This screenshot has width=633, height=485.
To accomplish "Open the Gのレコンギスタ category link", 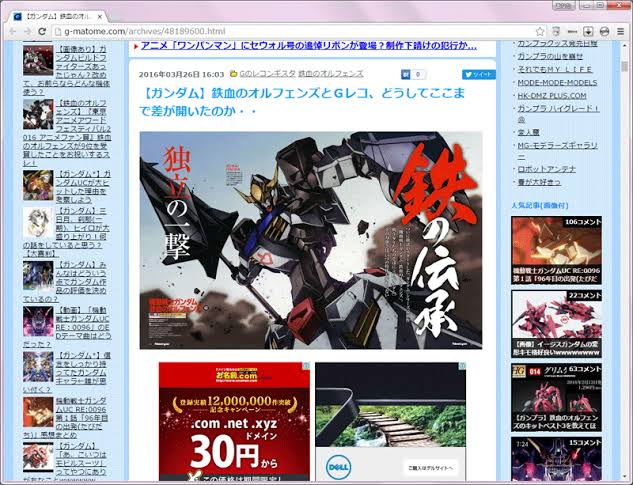I will point(268,74).
